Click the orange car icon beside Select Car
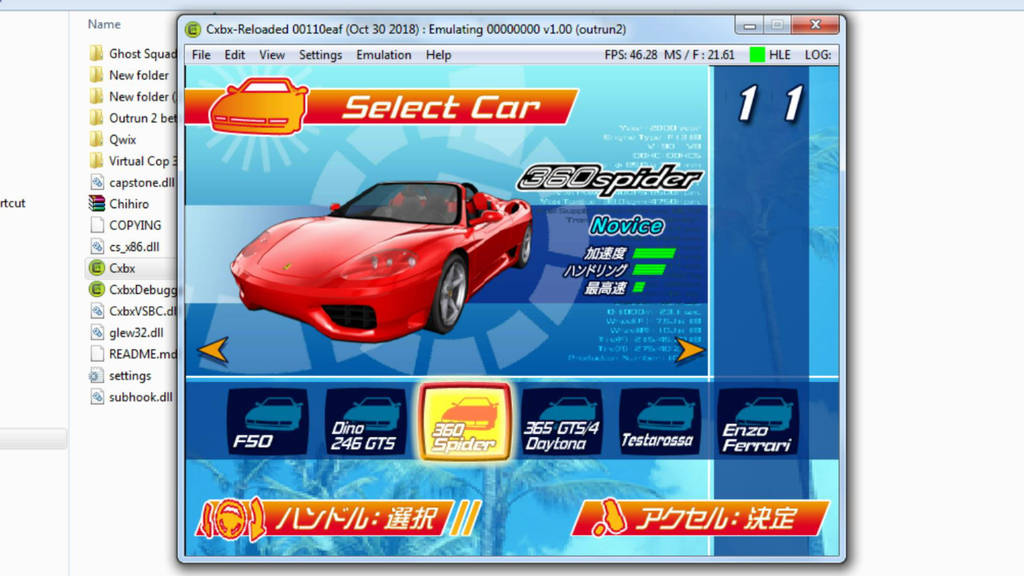This screenshot has width=1024, height=576. click(259, 106)
